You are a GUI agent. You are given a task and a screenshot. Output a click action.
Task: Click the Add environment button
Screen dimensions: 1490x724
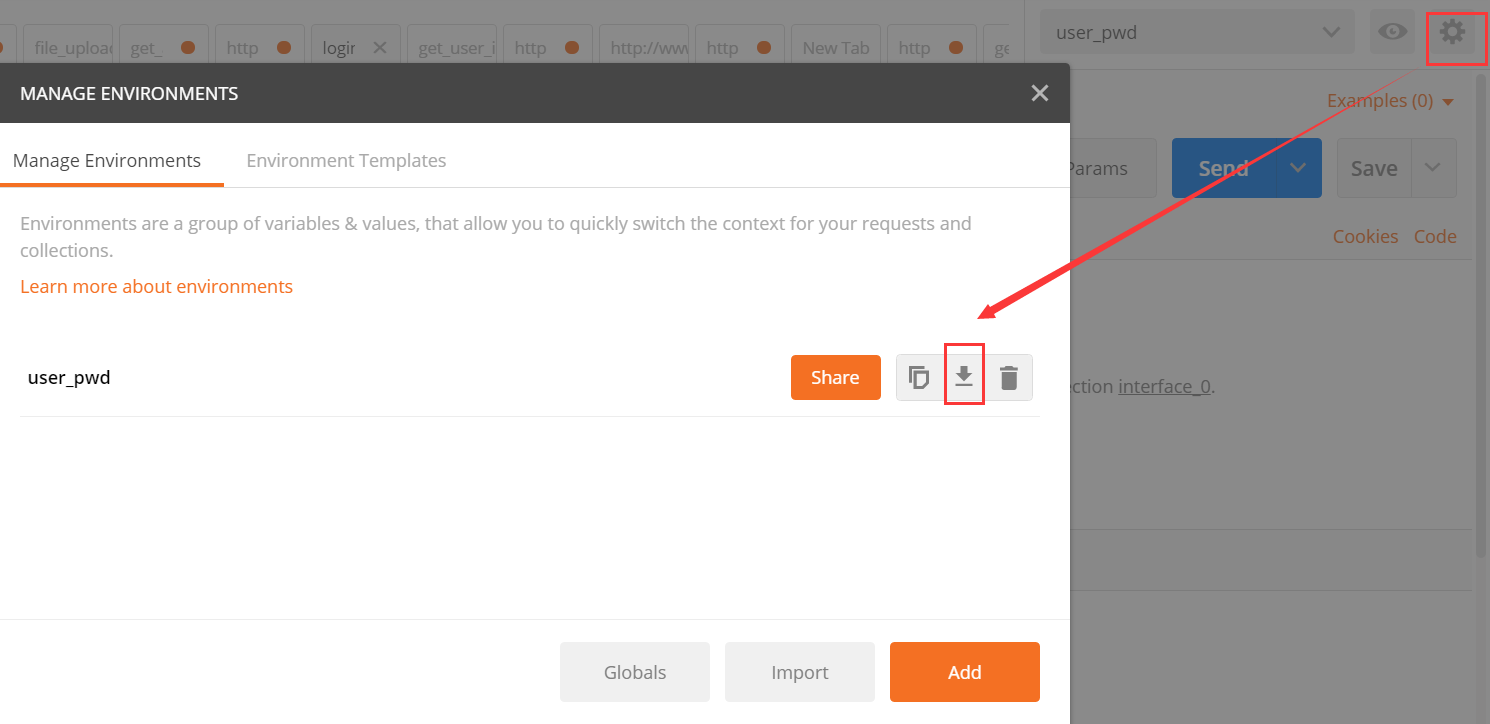coord(964,672)
